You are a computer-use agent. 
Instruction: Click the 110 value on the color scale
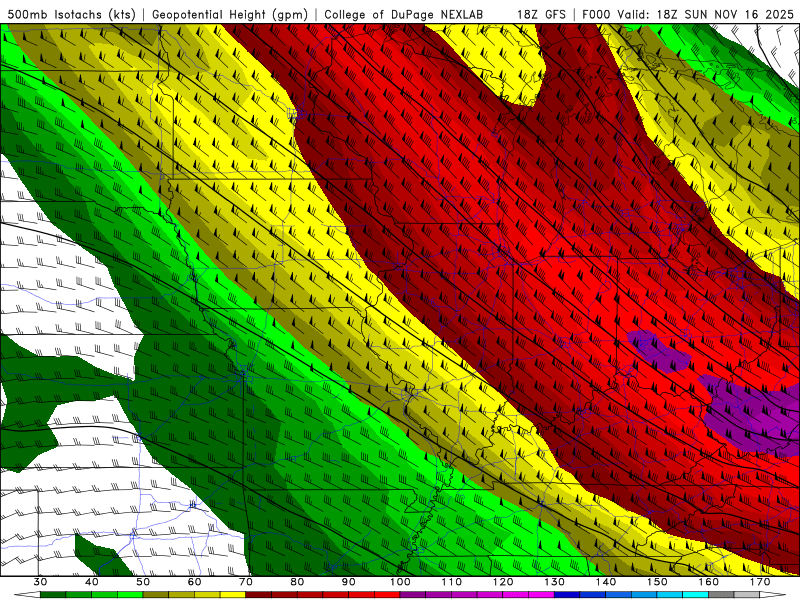452,582
